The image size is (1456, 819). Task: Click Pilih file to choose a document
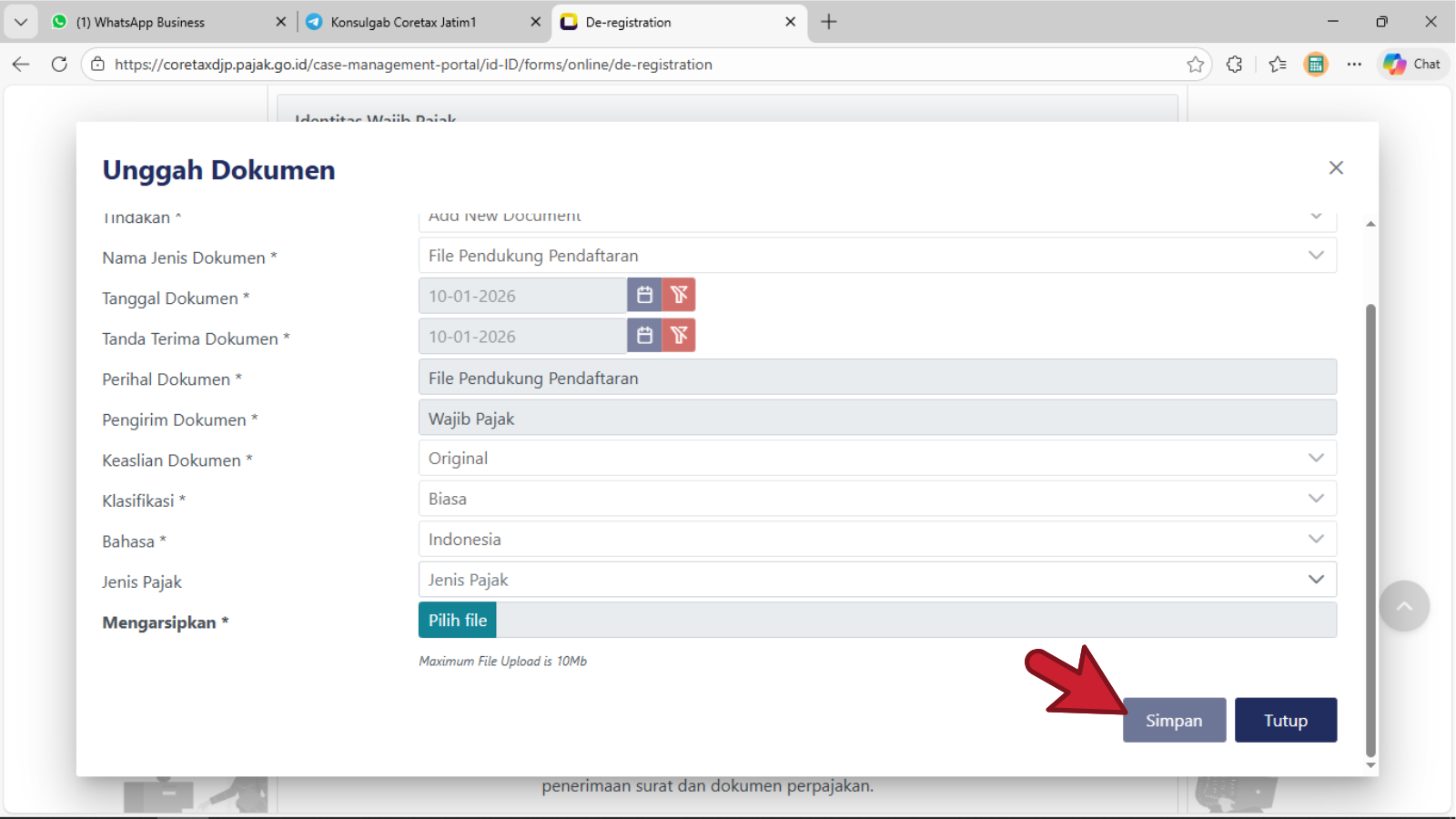coord(458,621)
